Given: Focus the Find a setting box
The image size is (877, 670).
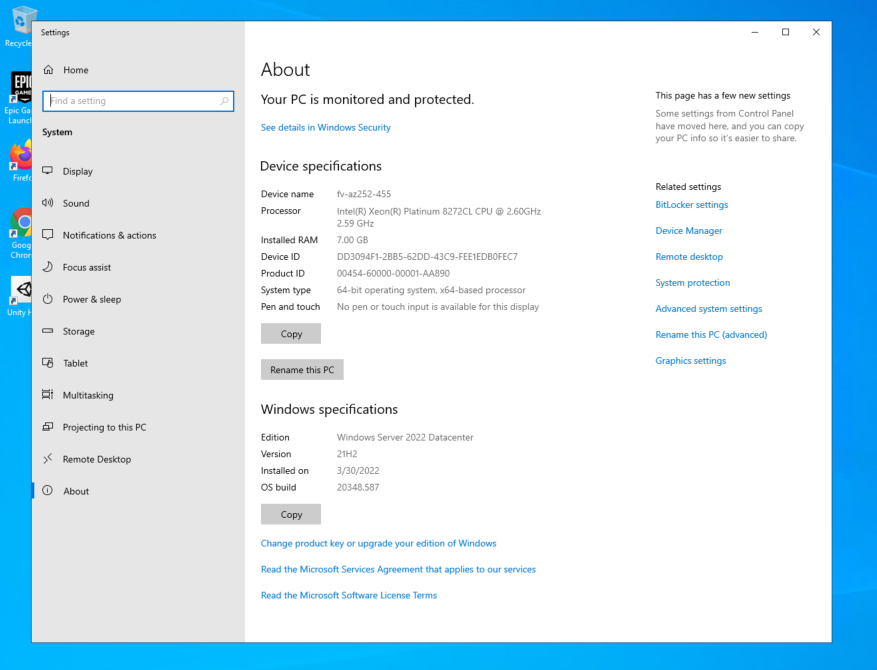Looking at the screenshot, I should (138, 101).
